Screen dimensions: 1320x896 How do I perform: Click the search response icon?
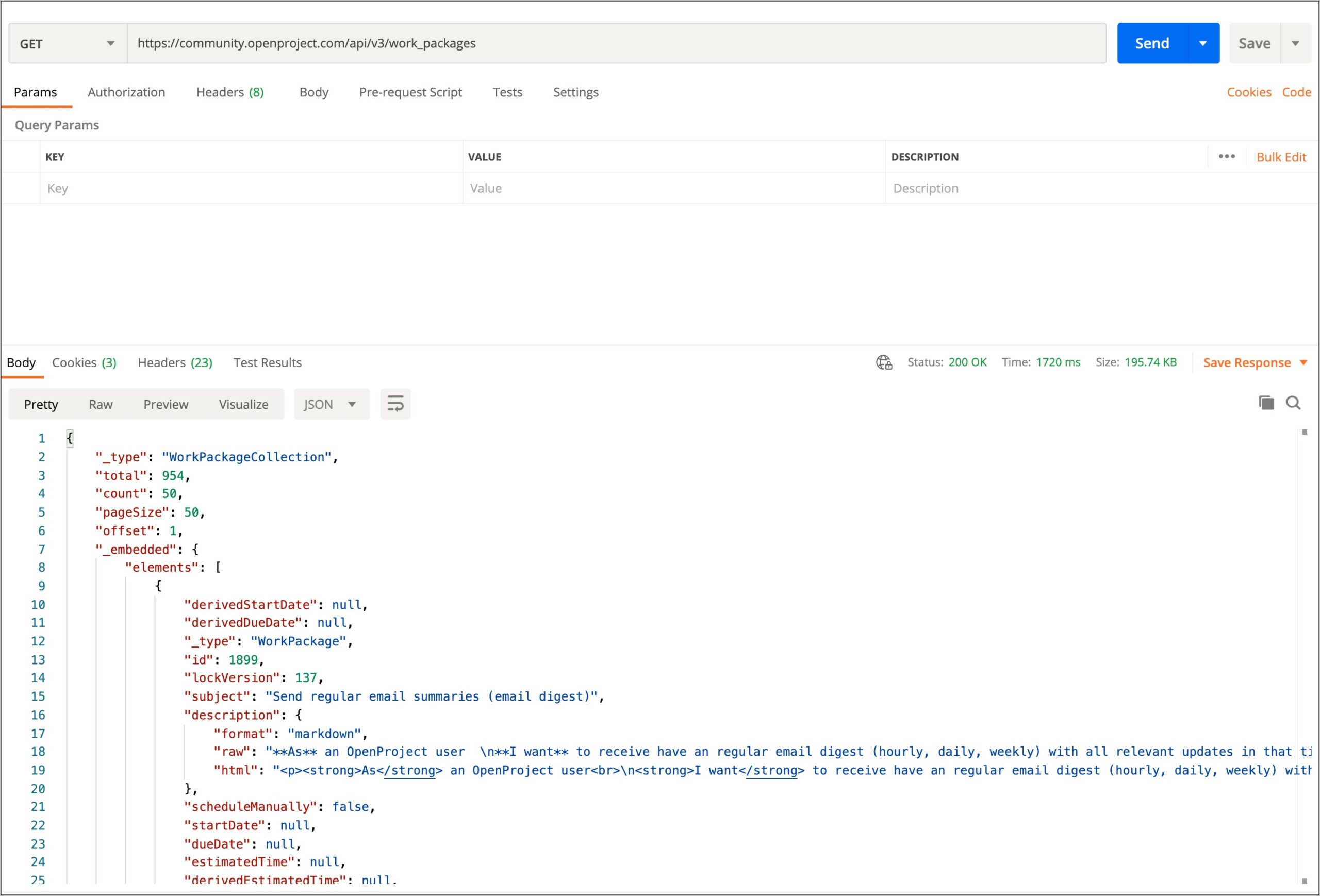[x=1296, y=403]
